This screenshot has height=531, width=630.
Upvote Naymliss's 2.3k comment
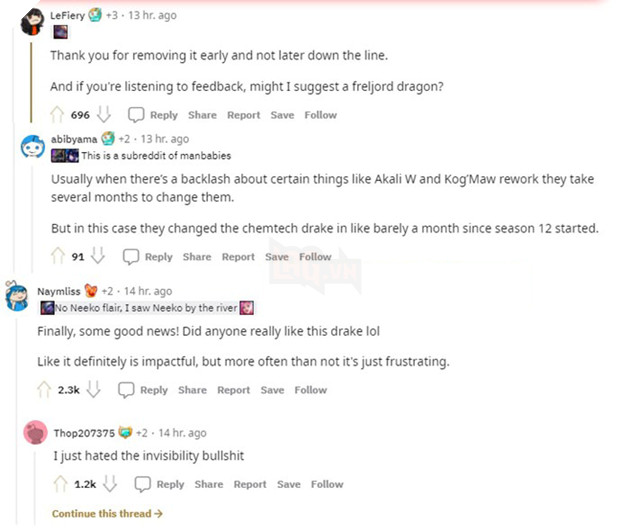(44, 389)
